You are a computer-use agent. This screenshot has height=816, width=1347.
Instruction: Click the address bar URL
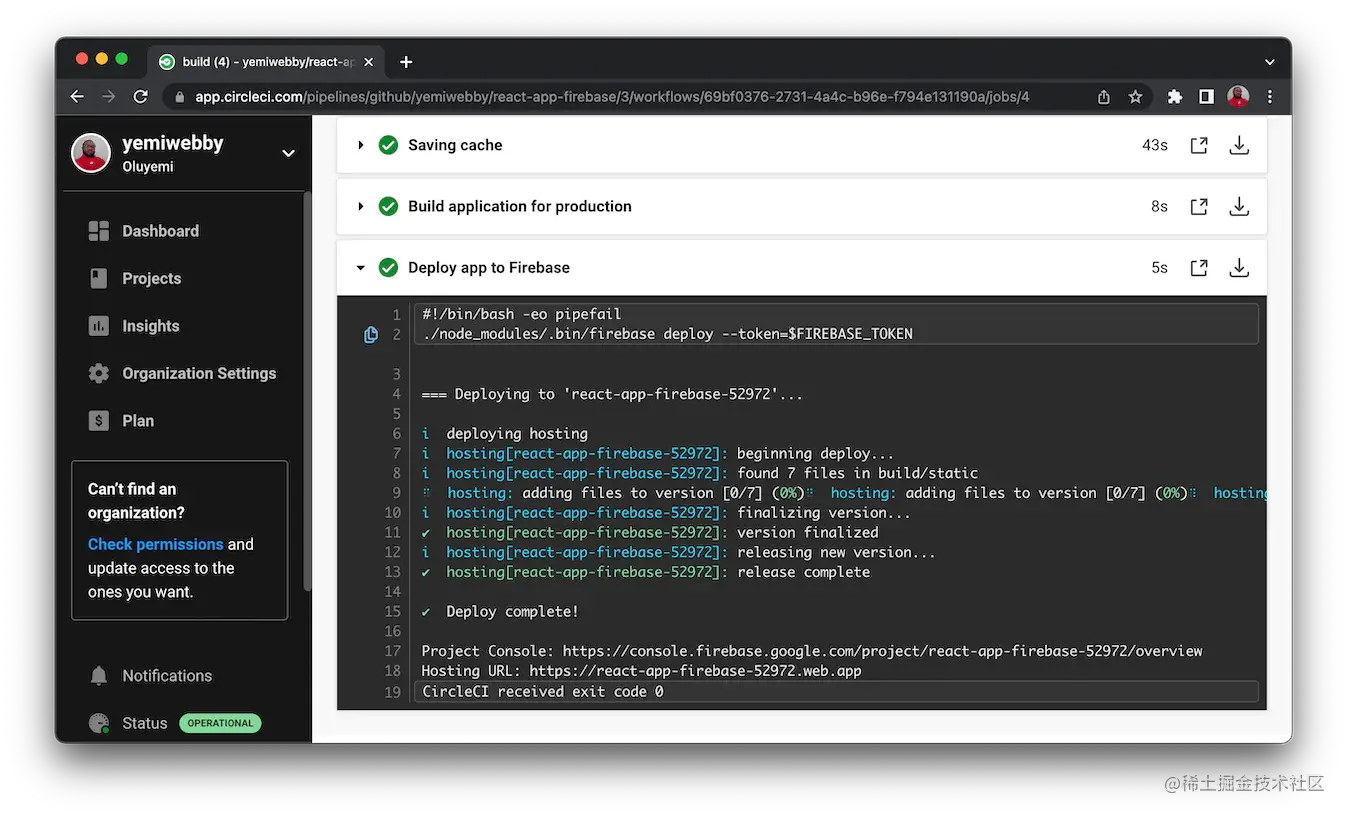point(612,97)
